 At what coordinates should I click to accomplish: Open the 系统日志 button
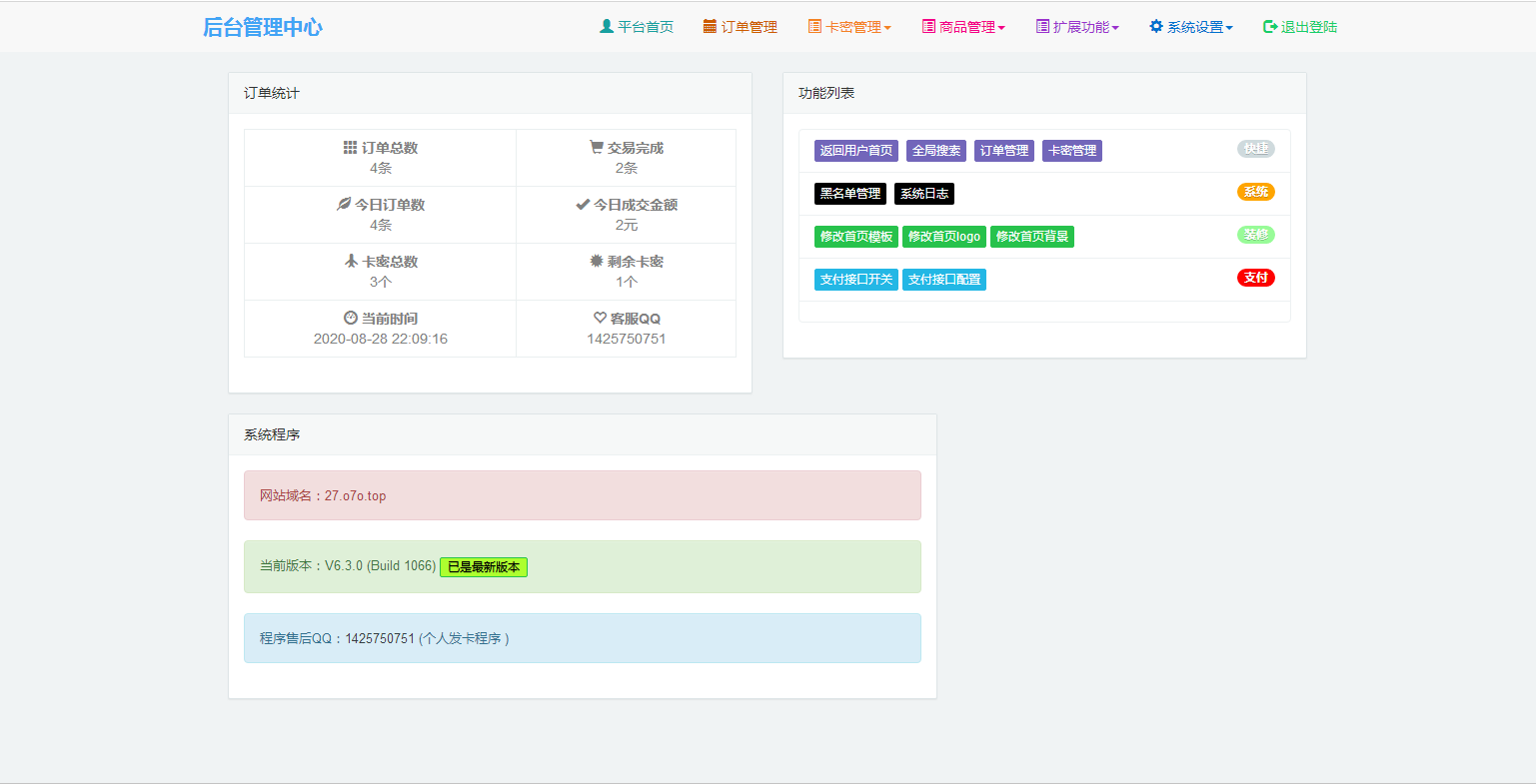pyautogui.click(x=924, y=194)
